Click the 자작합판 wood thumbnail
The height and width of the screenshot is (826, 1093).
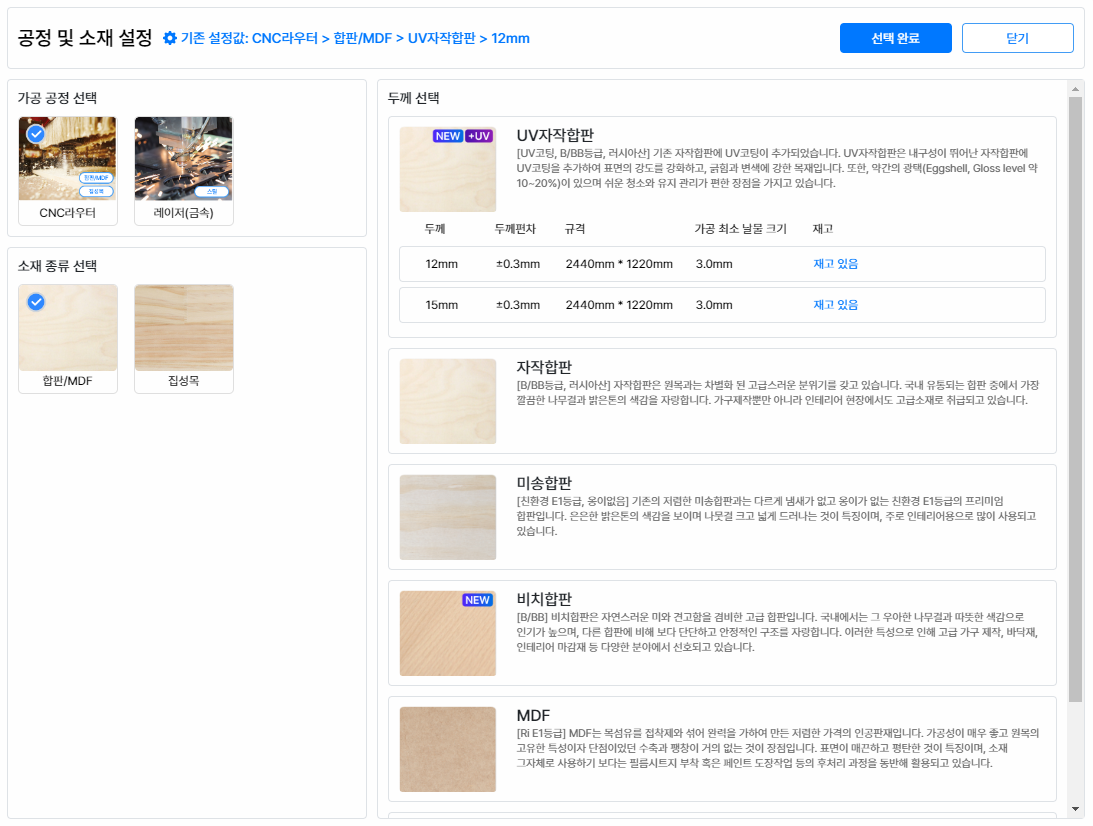448,401
